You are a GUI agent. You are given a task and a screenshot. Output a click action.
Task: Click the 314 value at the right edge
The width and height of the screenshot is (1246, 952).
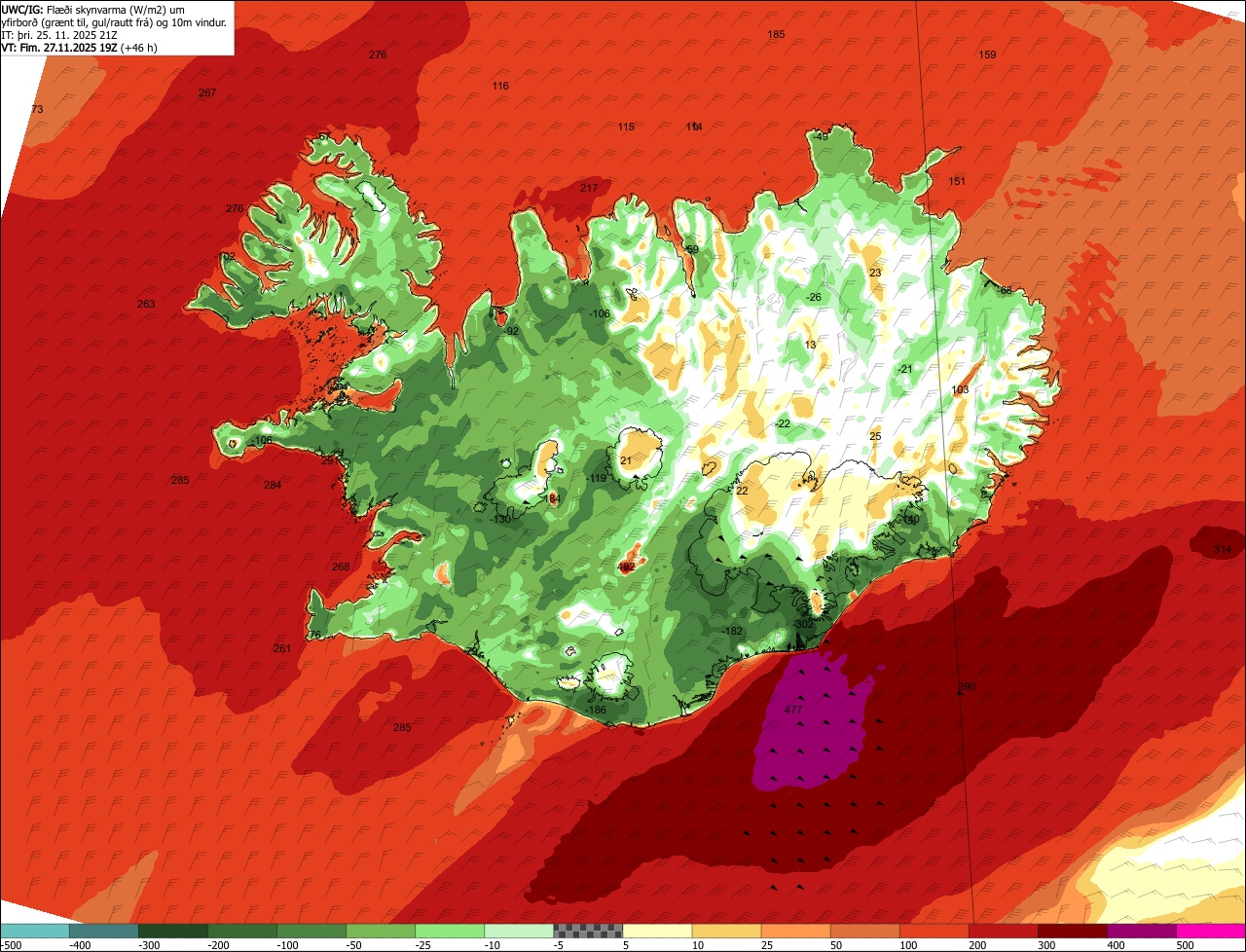coord(1223,550)
